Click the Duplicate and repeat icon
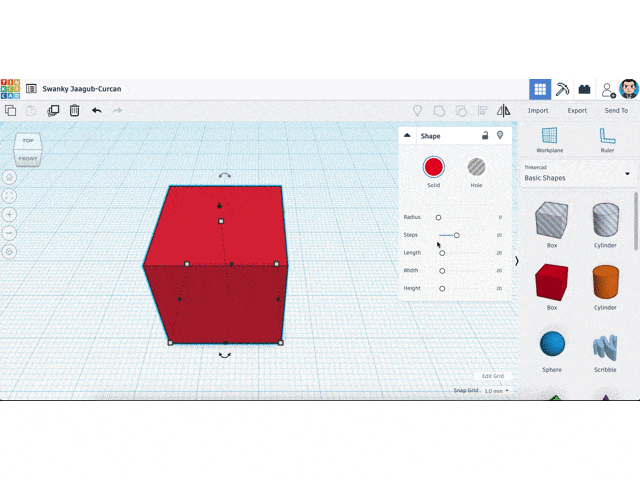 pyautogui.click(x=54, y=111)
